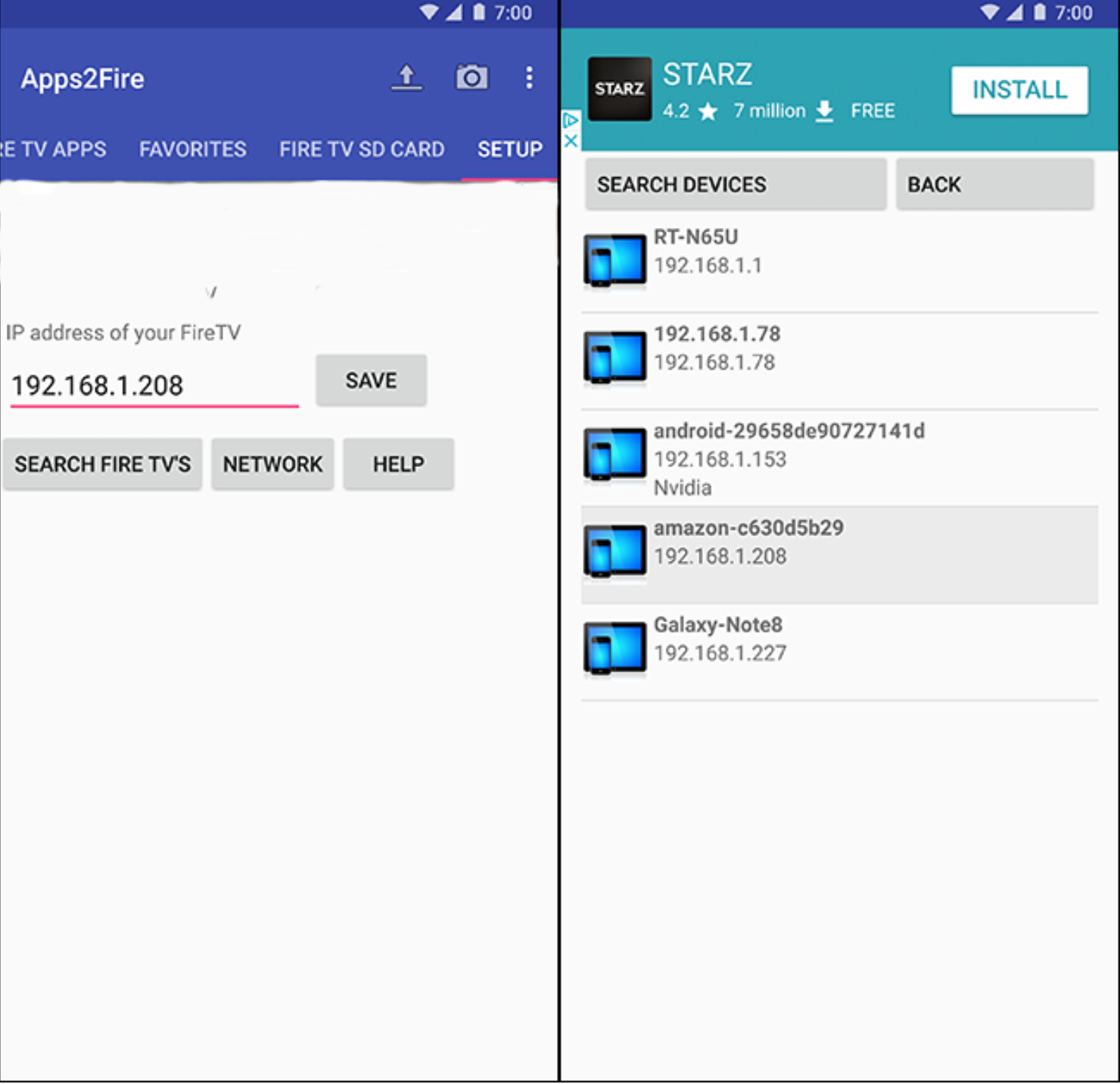Open the three-dot overflow menu

[x=529, y=77]
